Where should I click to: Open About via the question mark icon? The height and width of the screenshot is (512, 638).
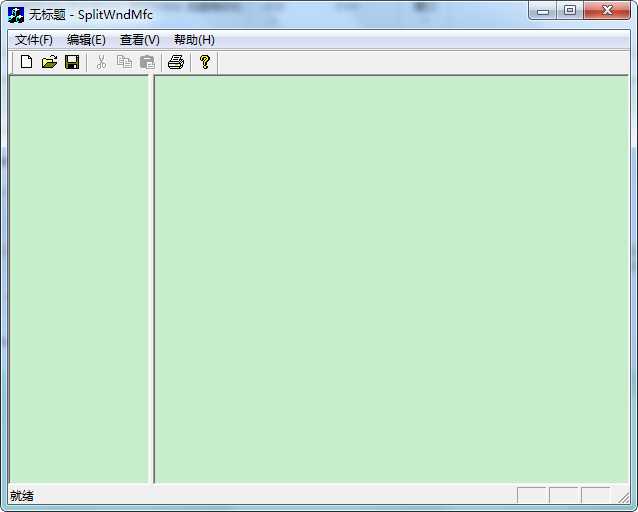[205, 62]
